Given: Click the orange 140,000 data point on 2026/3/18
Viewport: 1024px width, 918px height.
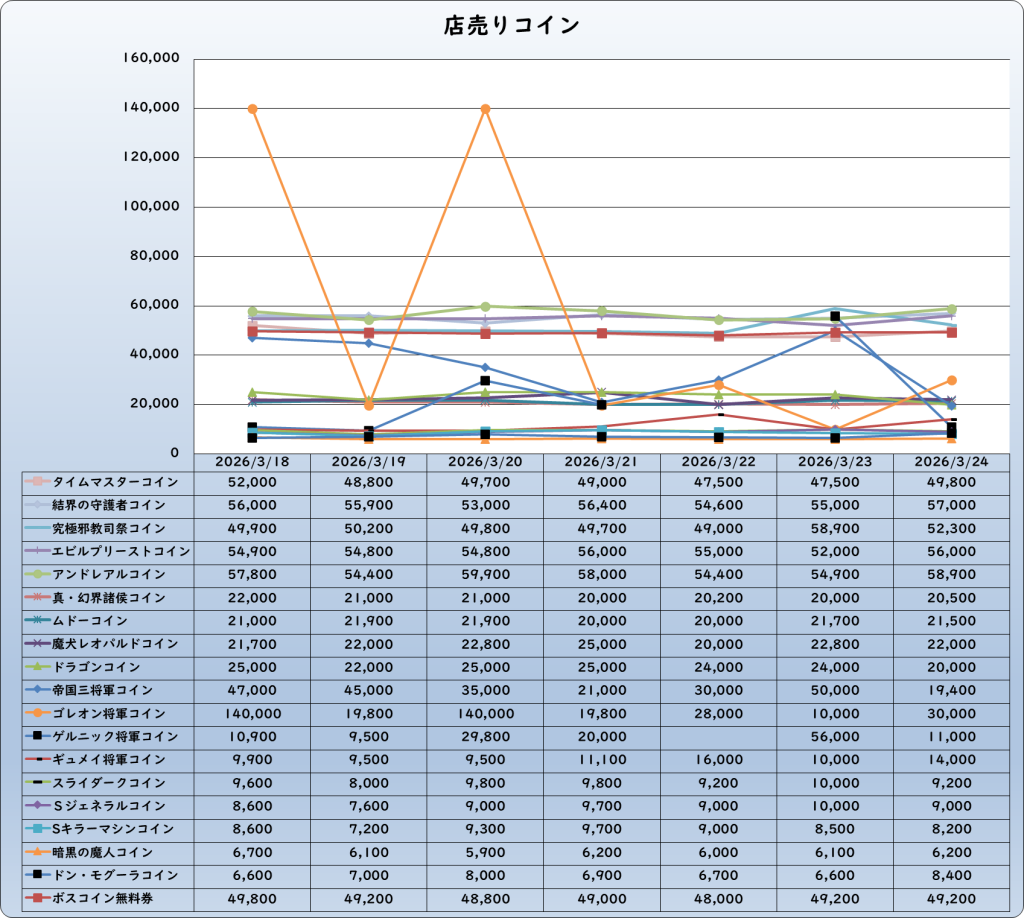Looking at the screenshot, I should (252, 109).
